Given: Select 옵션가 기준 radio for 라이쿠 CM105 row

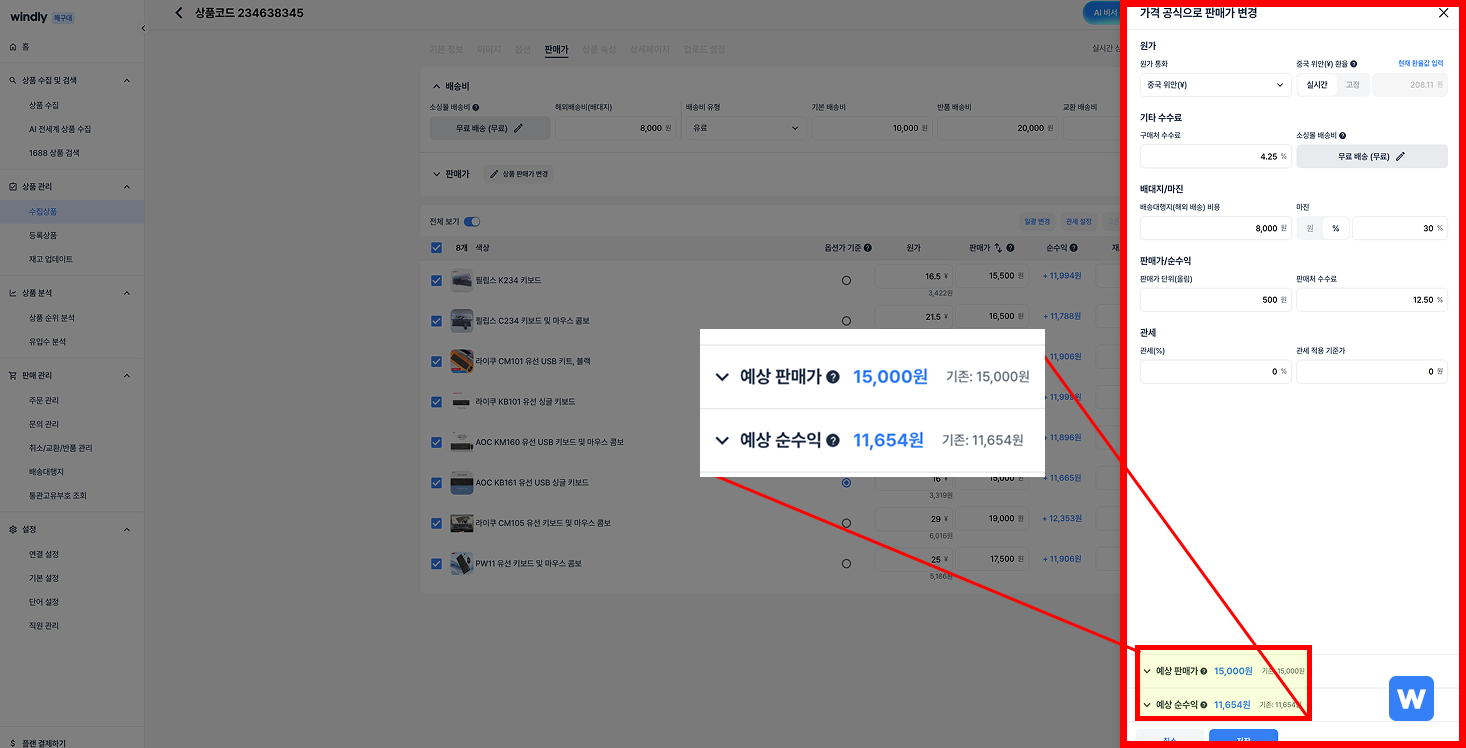Looking at the screenshot, I should 847,523.
